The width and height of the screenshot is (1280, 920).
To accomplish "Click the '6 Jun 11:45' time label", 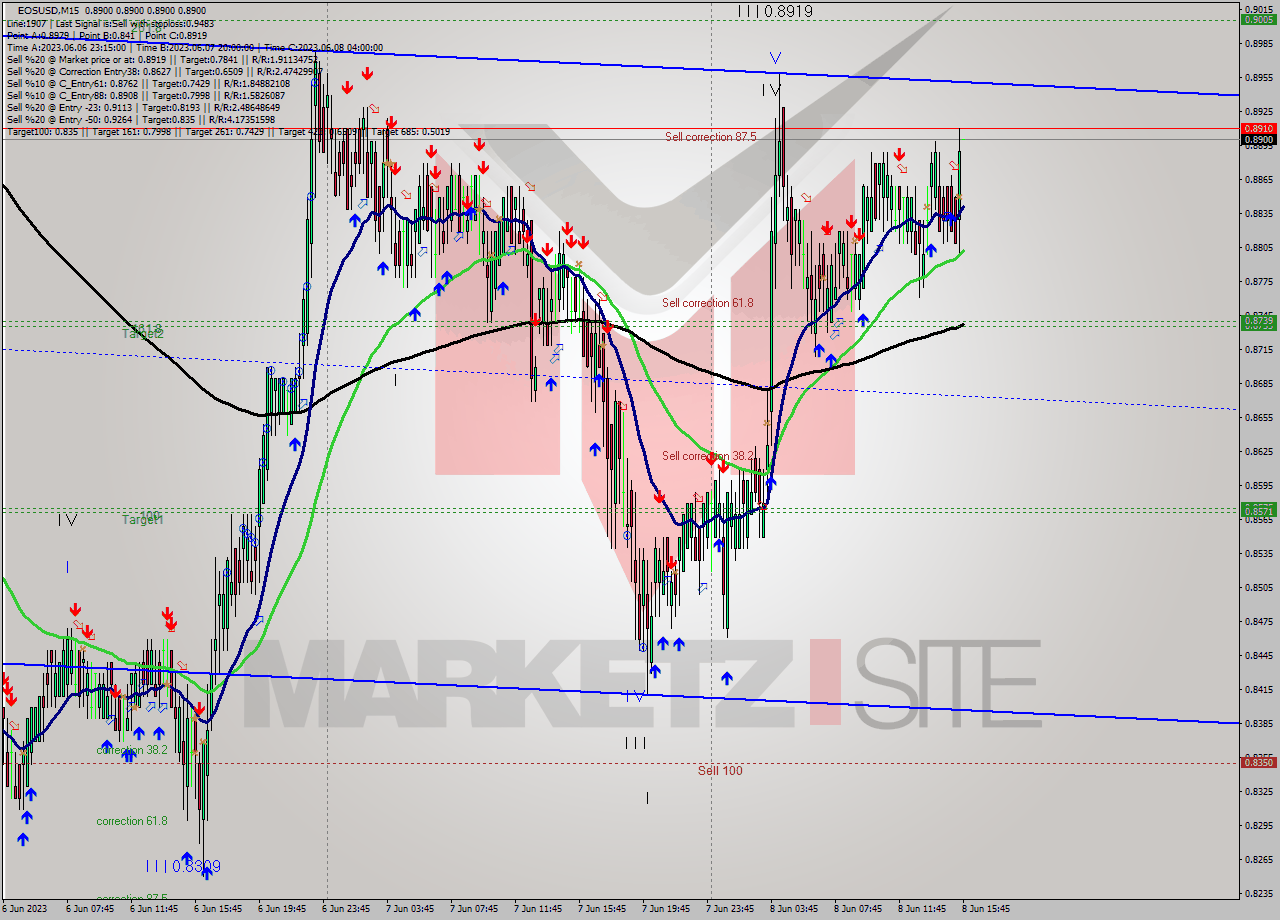I will (153, 909).
